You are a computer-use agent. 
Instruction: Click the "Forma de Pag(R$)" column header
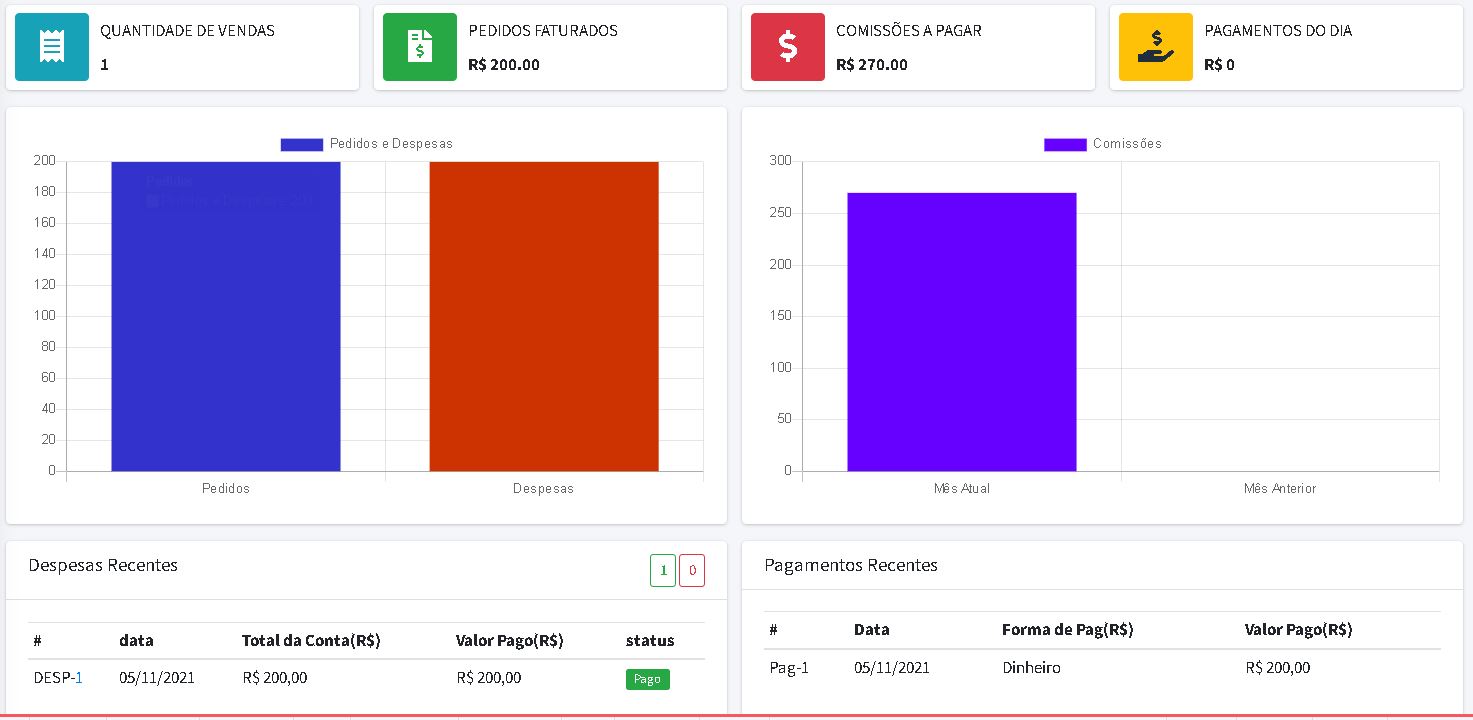click(1067, 630)
